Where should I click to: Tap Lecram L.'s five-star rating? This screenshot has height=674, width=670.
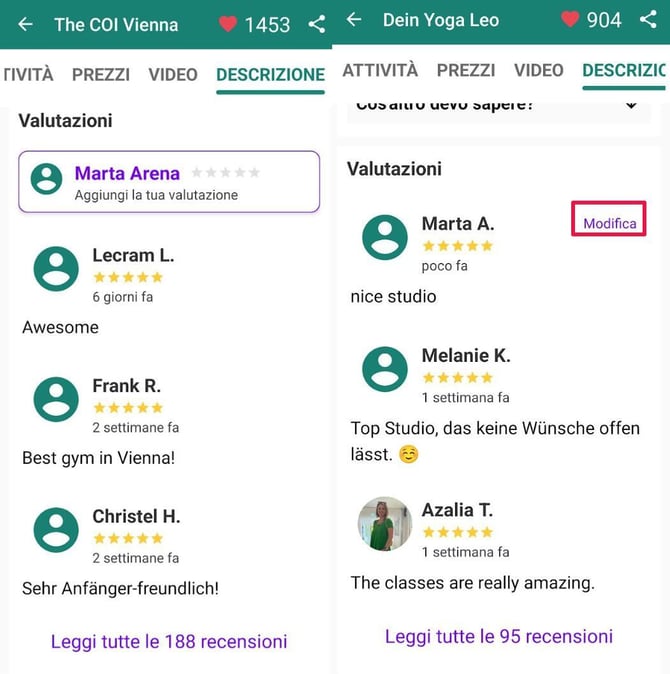pos(128,277)
